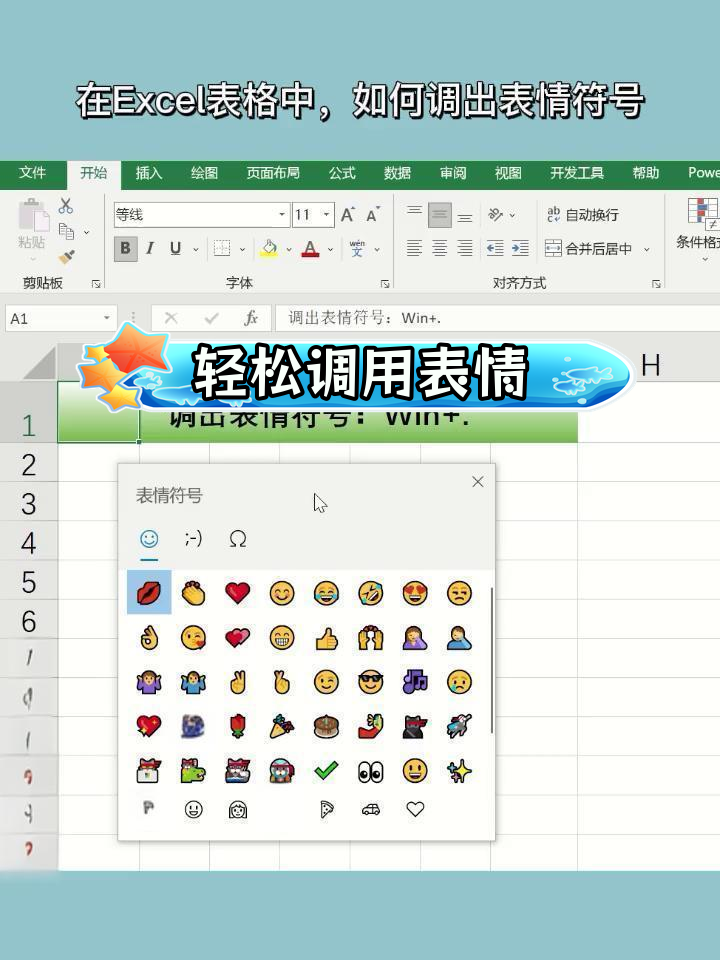Insert the heart-eyes face emoji
Screen dimensions: 720x960
[415, 593]
